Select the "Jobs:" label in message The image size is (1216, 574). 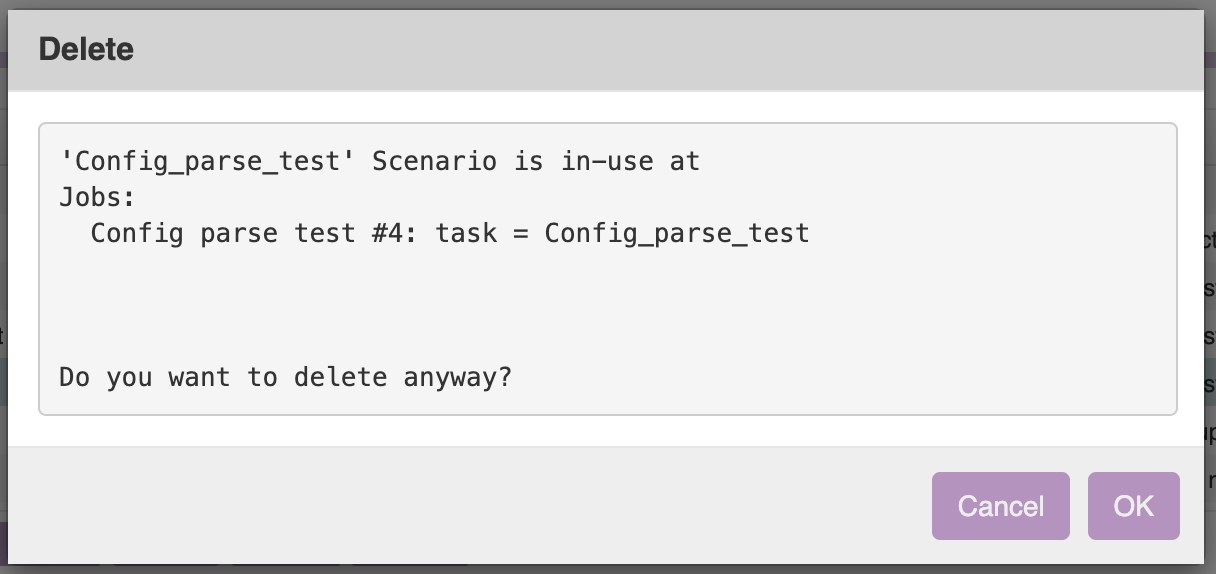tap(97, 197)
